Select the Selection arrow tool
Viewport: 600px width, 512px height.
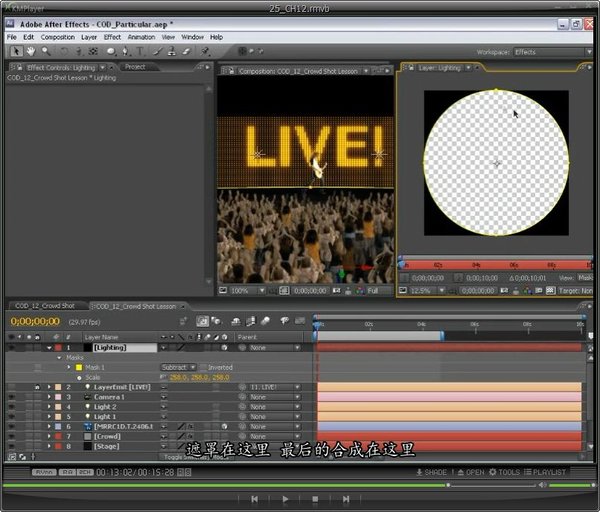point(16,51)
